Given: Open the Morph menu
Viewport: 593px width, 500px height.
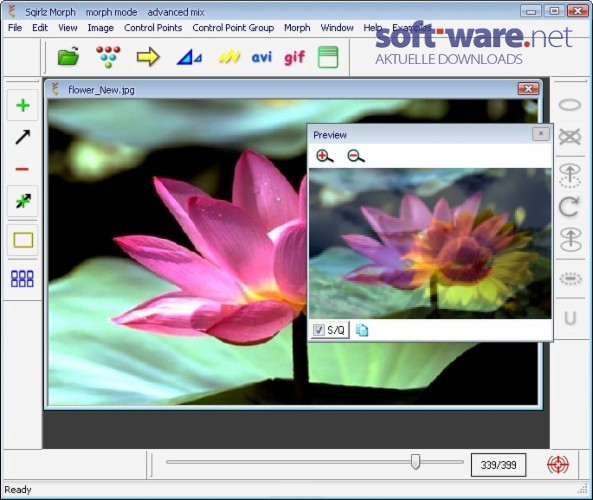Looking at the screenshot, I should point(297,28).
